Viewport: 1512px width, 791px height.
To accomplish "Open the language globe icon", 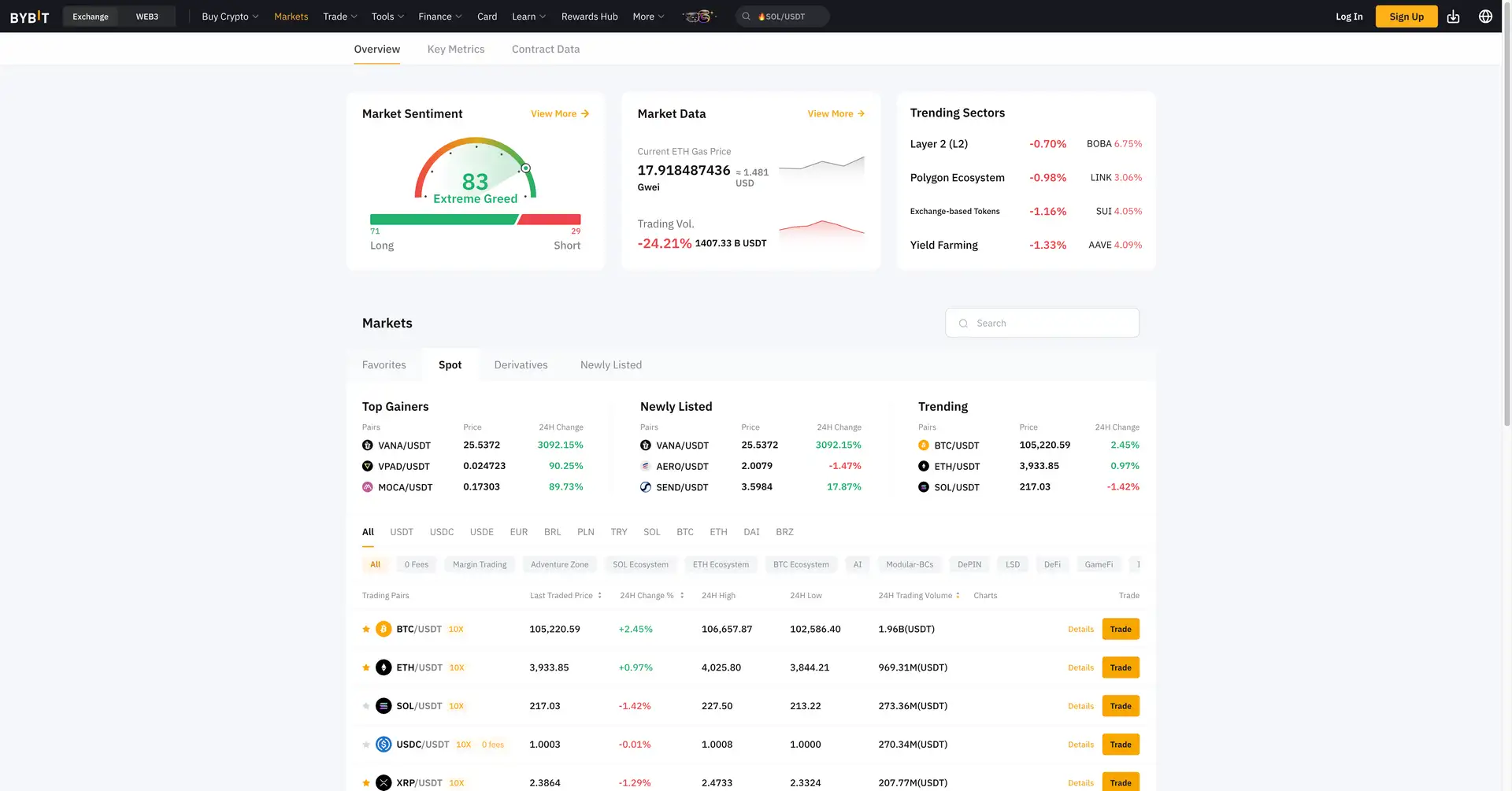I will tap(1485, 17).
